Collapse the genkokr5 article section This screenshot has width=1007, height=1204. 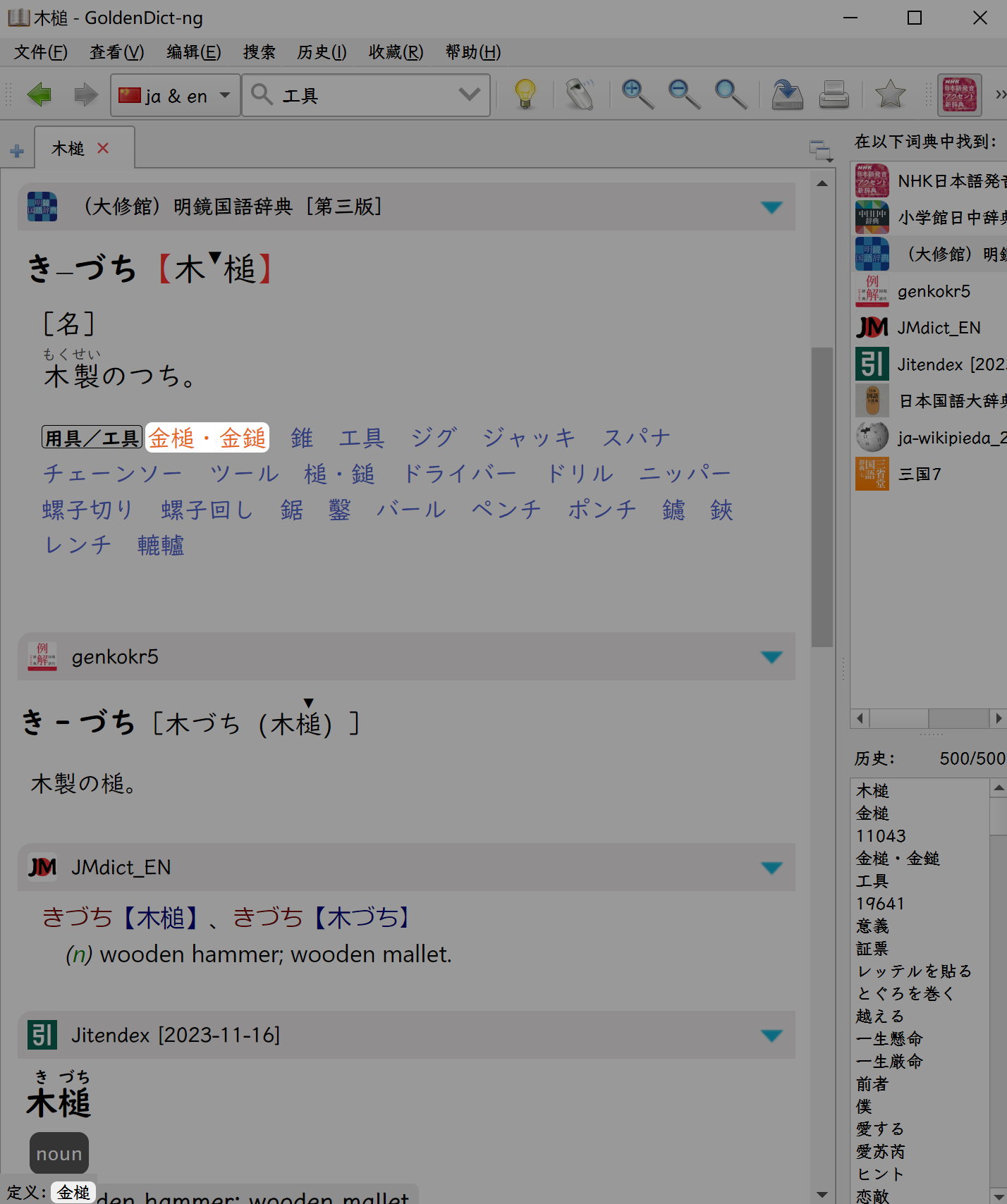pyautogui.click(x=771, y=657)
